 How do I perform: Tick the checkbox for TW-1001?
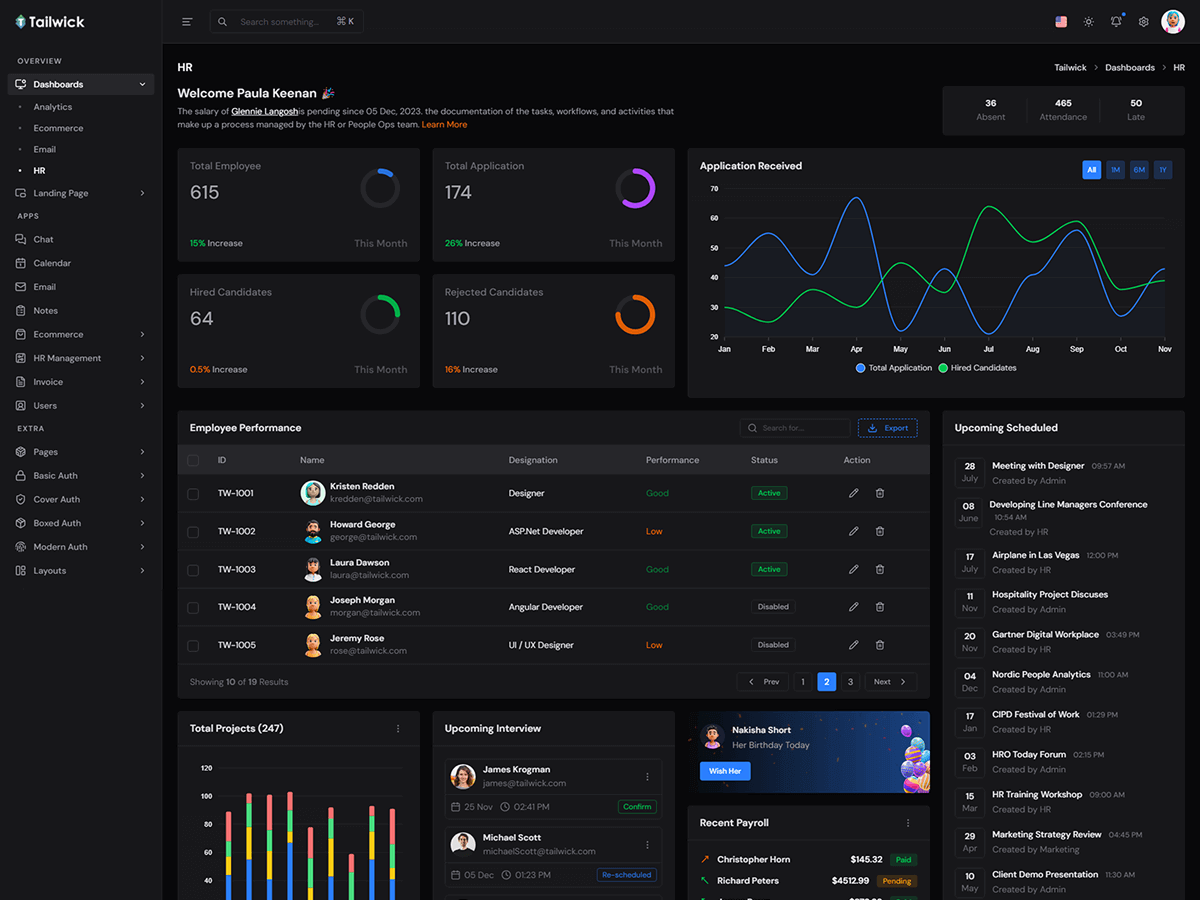point(193,493)
